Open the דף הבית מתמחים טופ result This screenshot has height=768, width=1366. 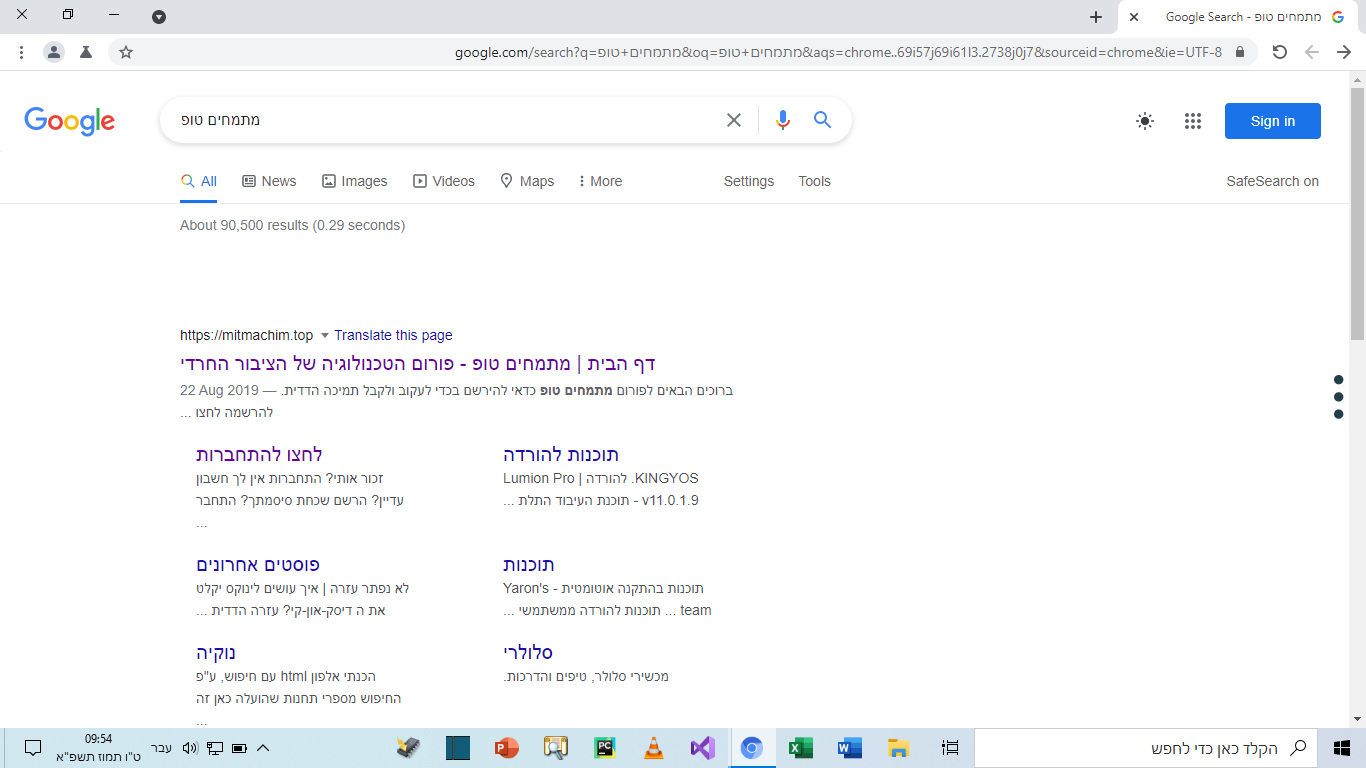[x=418, y=363]
